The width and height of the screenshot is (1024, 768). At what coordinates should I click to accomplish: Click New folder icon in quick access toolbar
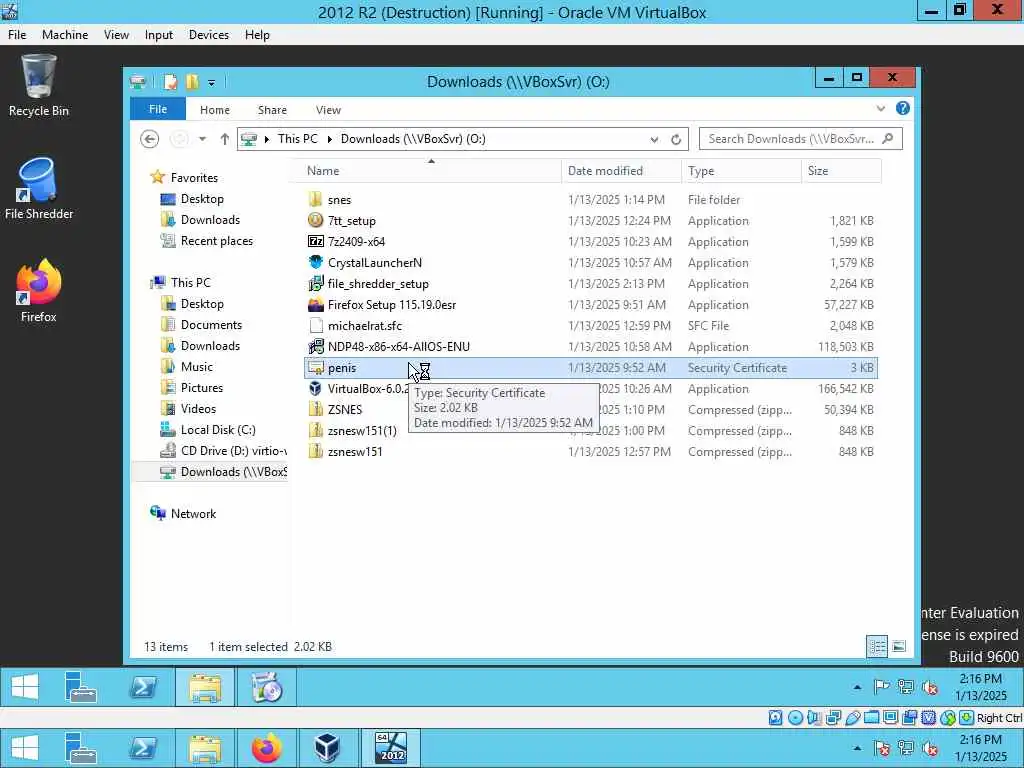[x=192, y=82]
